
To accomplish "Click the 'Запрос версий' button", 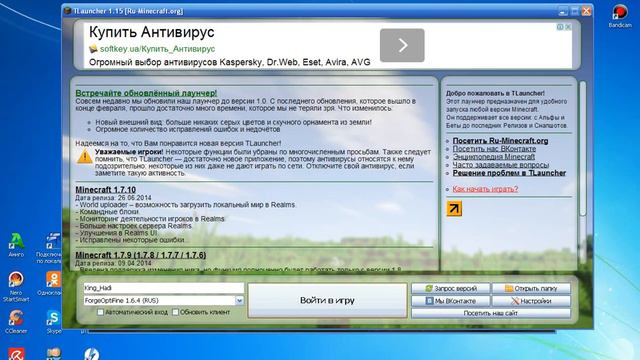I will pyautogui.click(x=451, y=289).
